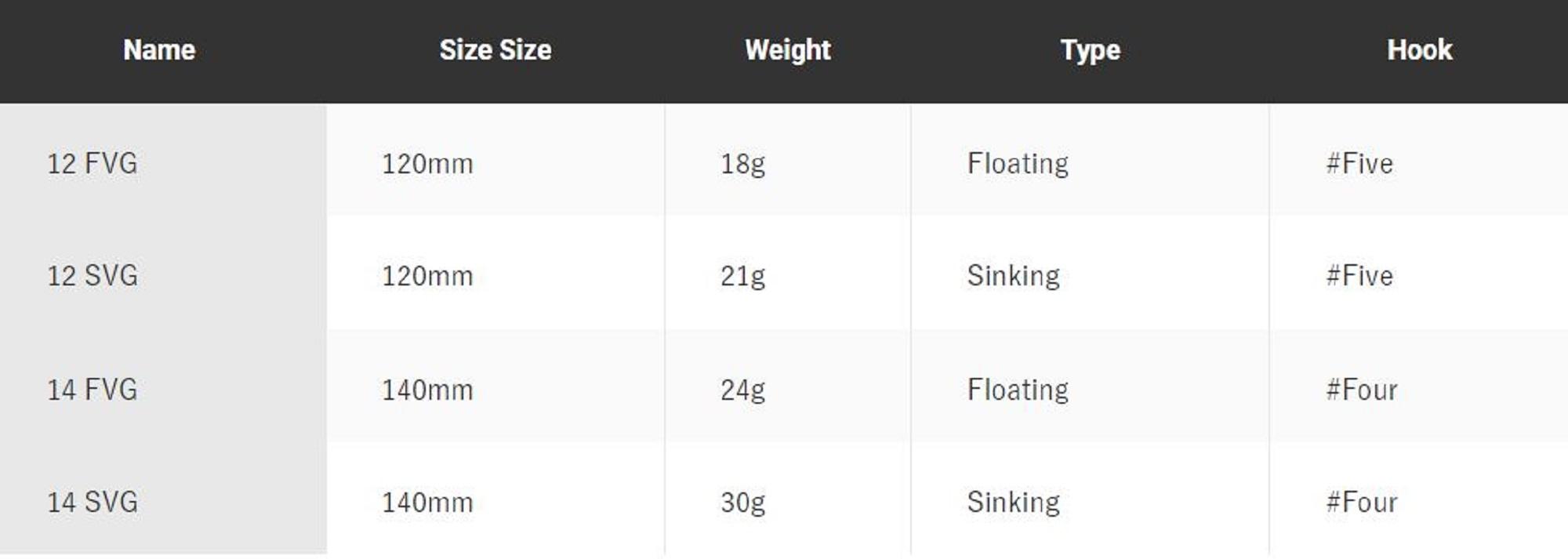Viewport: 1568px width, 559px height.
Task: Click the 18g weight cell
Action: tap(742, 163)
